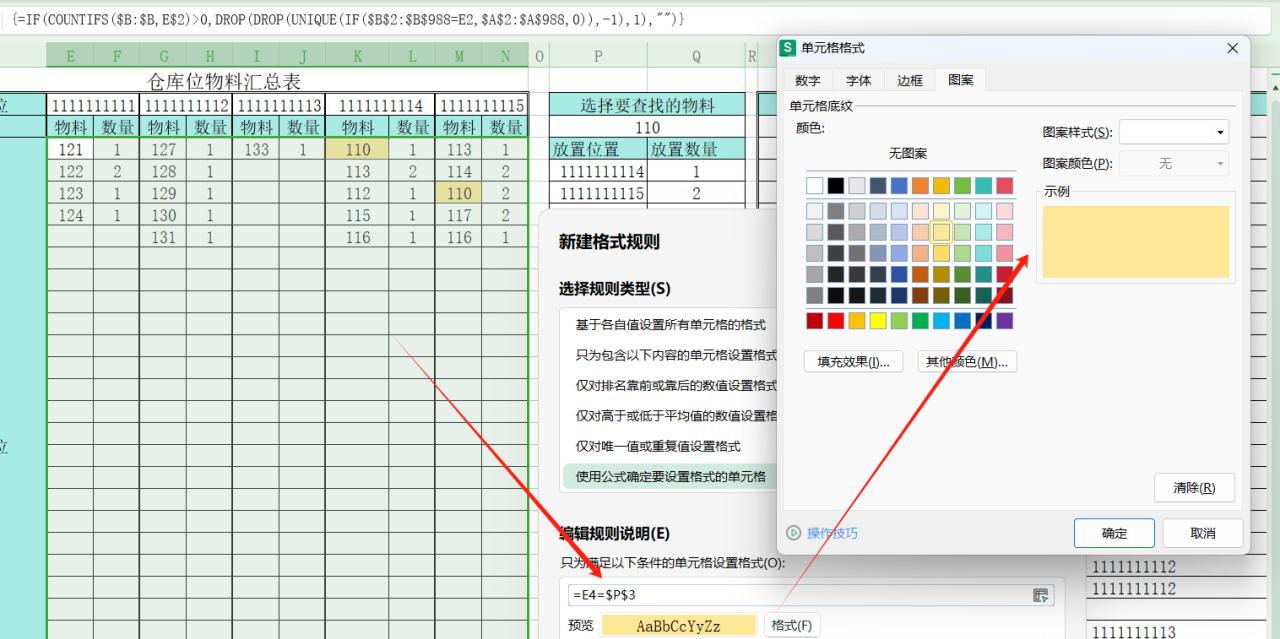1280x639 pixels.
Task: Pick the white swatch in top color row
Action: [815, 186]
